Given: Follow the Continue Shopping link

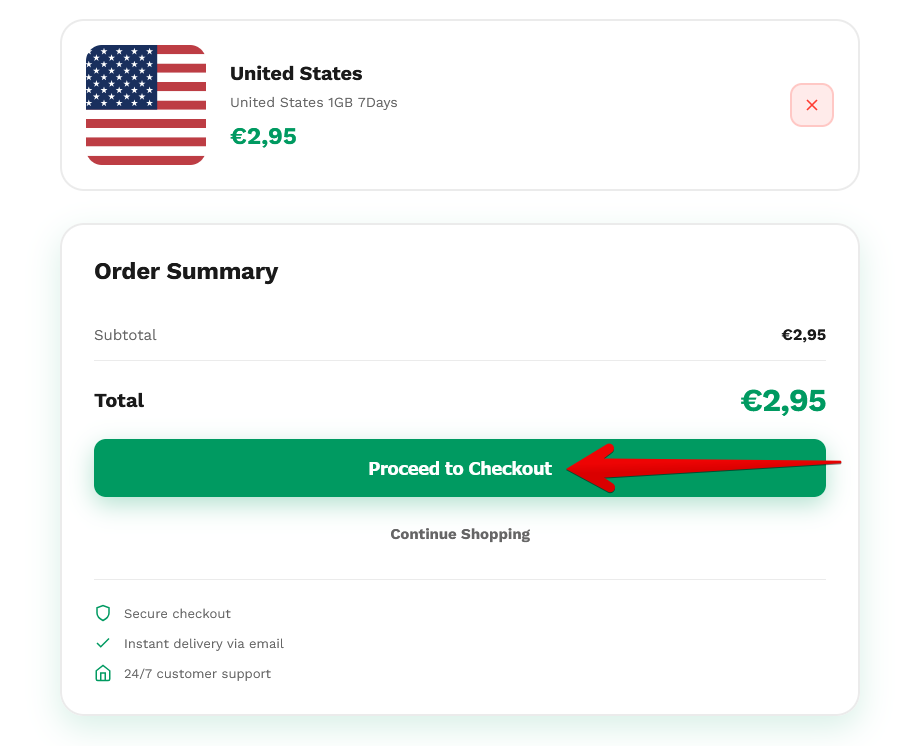Looking at the screenshot, I should (460, 534).
